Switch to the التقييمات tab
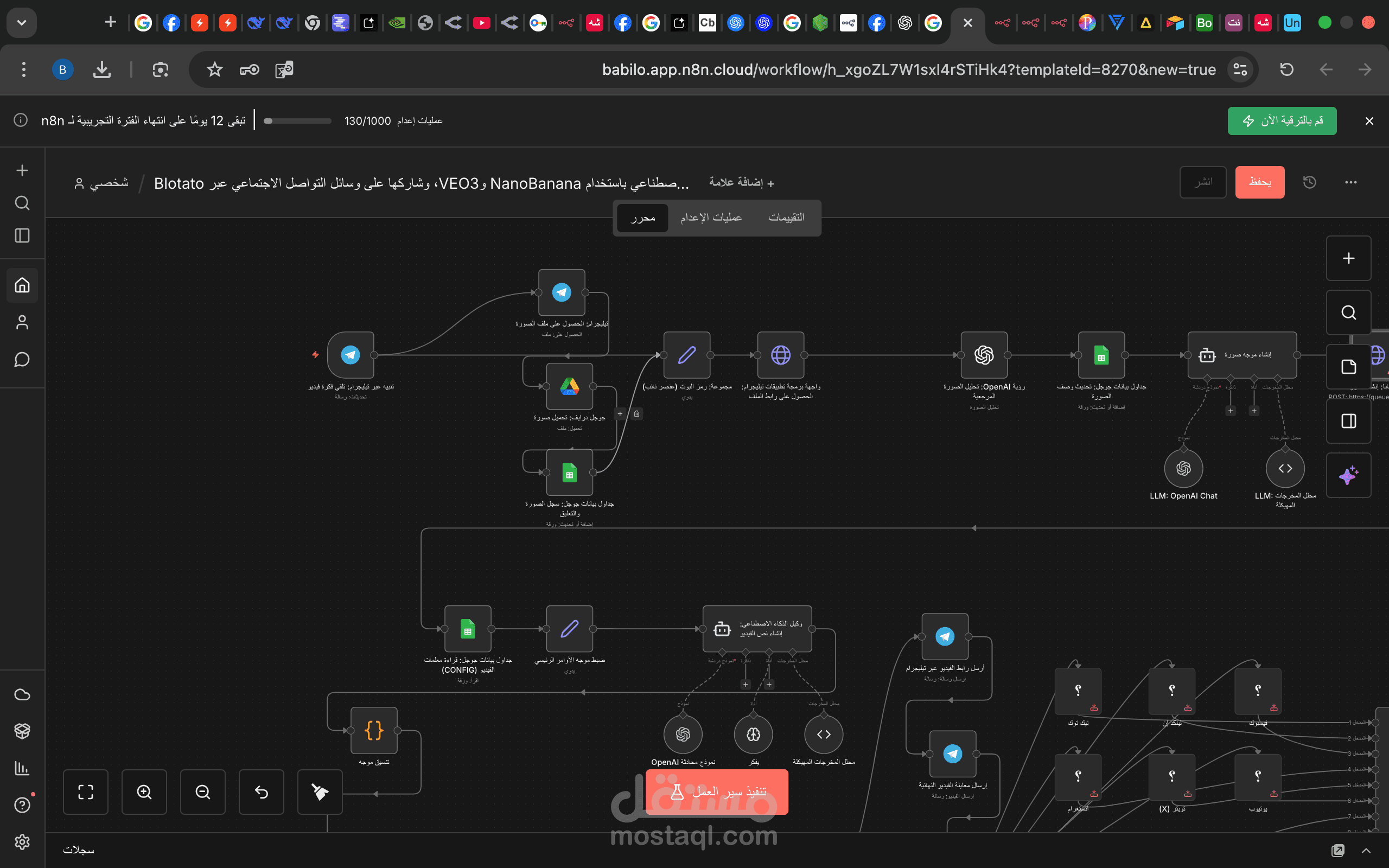This screenshot has width=1389, height=868. 786,218
